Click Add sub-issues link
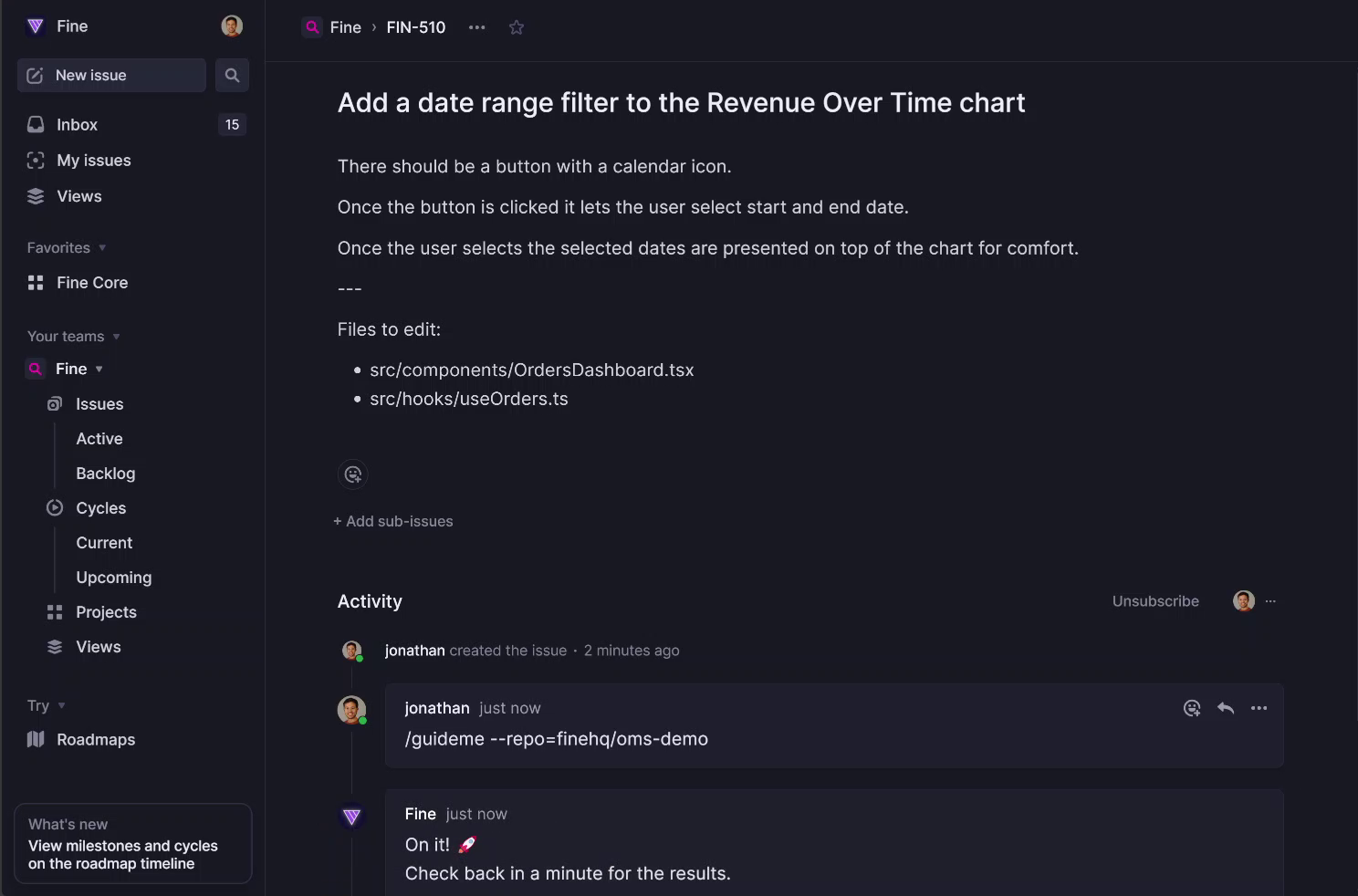The image size is (1358, 896). [393, 522]
